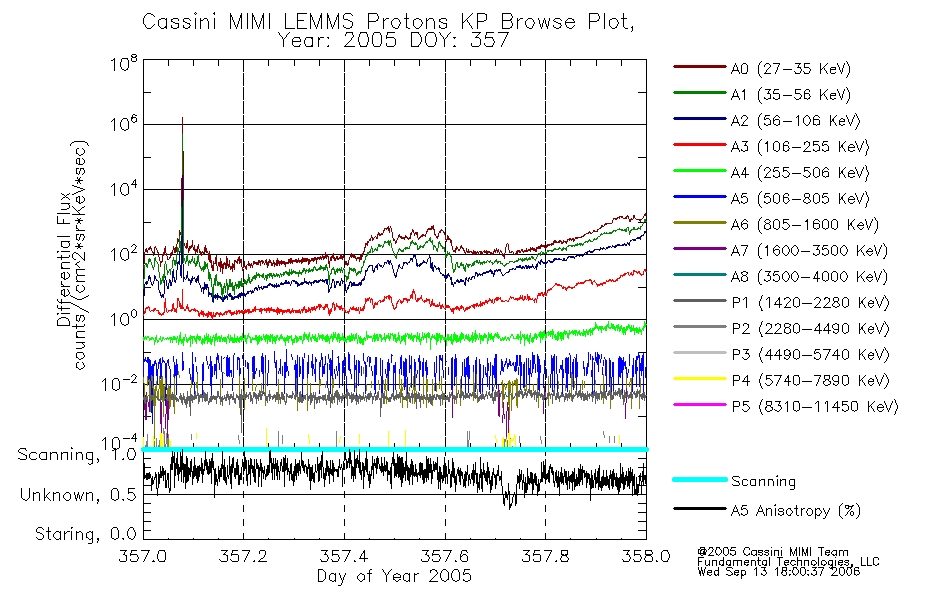The height and width of the screenshot is (600, 950).
Task: Click the Fundamental Technologies, LLC credit line
Action: tap(788, 562)
